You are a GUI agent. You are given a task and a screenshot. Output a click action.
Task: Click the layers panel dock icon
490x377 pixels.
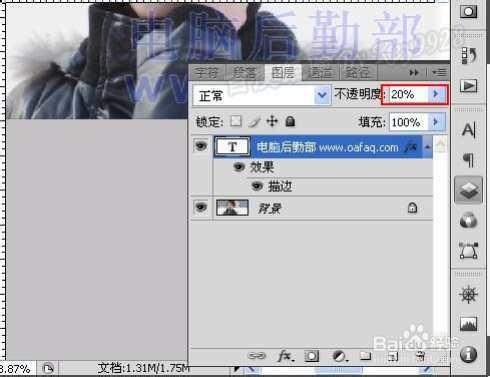(x=468, y=190)
